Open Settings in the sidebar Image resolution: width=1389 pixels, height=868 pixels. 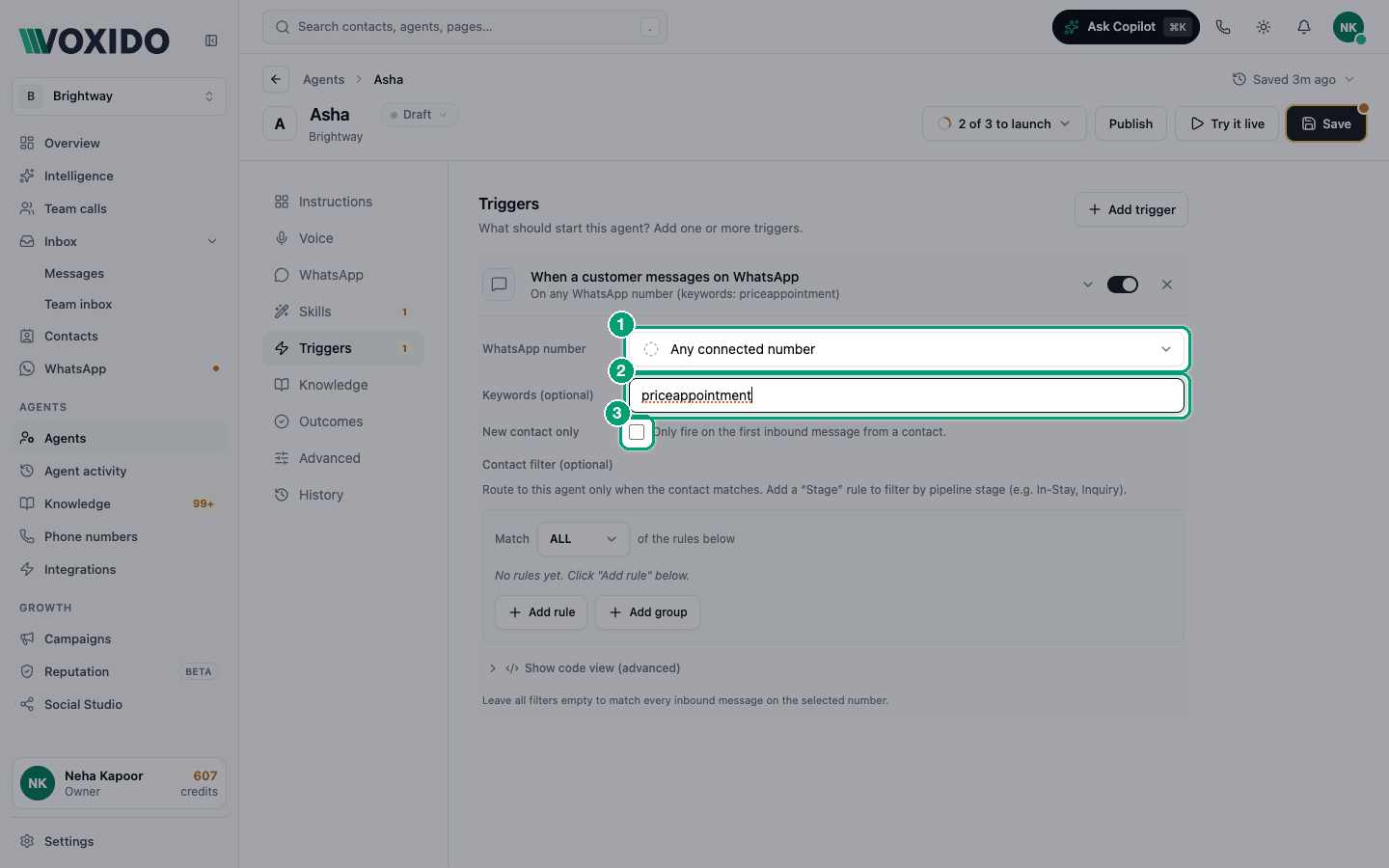click(120, 841)
